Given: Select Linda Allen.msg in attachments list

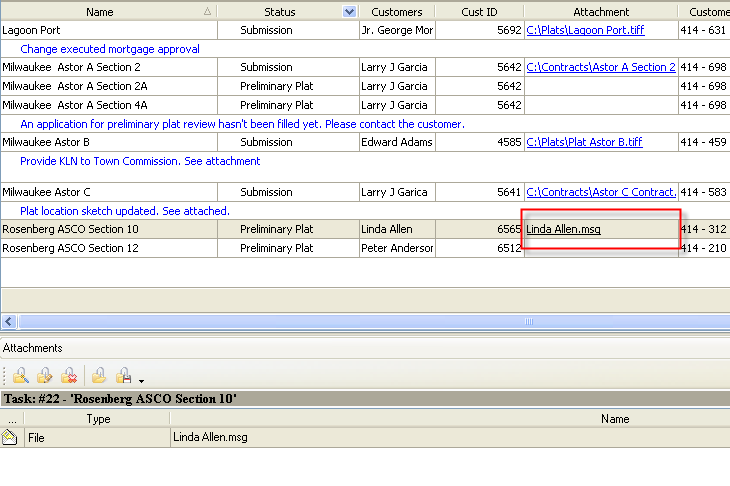Looking at the screenshot, I should click(x=210, y=437).
